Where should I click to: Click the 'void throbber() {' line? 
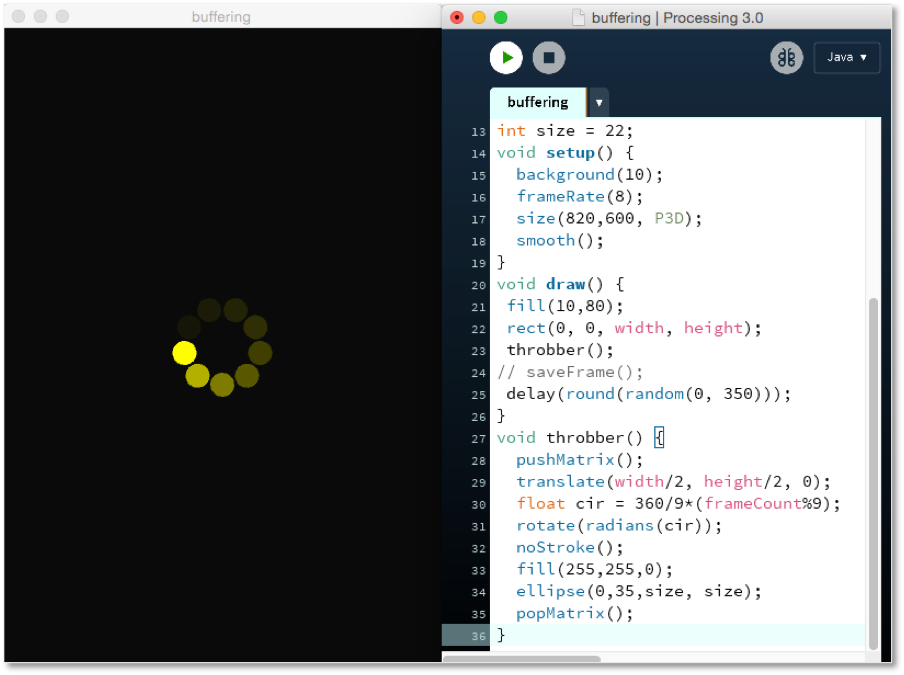tap(581, 438)
